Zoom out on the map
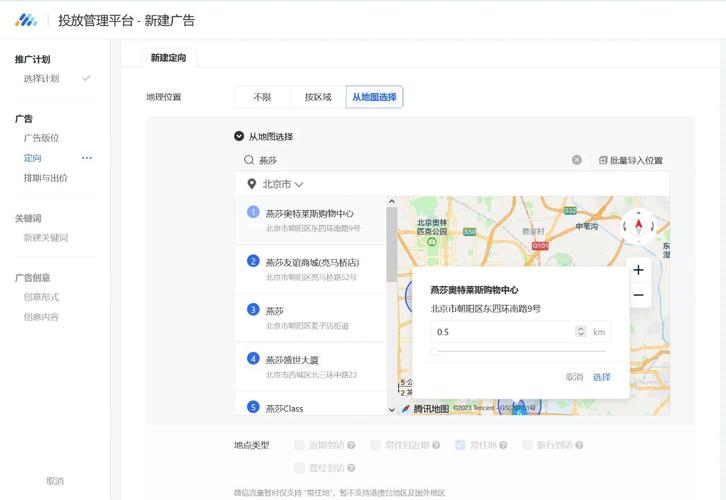 point(638,295)
